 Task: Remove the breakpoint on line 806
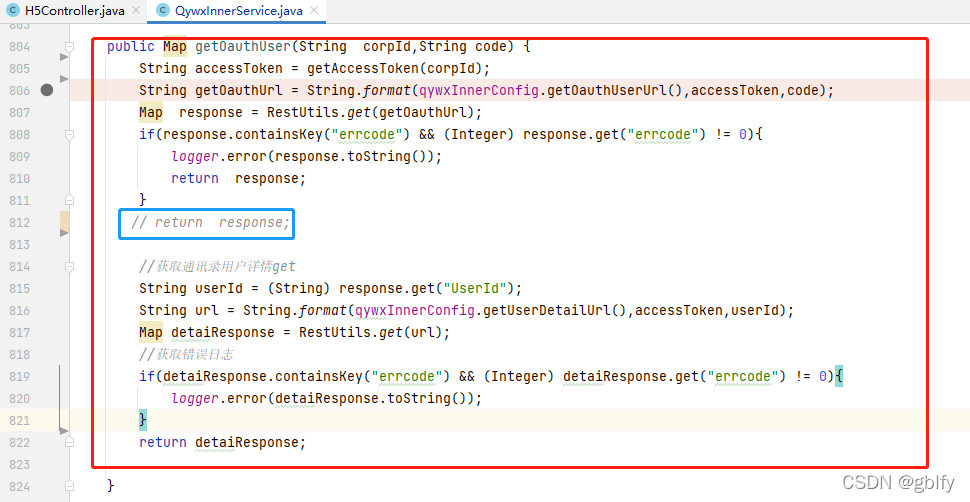tap(47, 90)
